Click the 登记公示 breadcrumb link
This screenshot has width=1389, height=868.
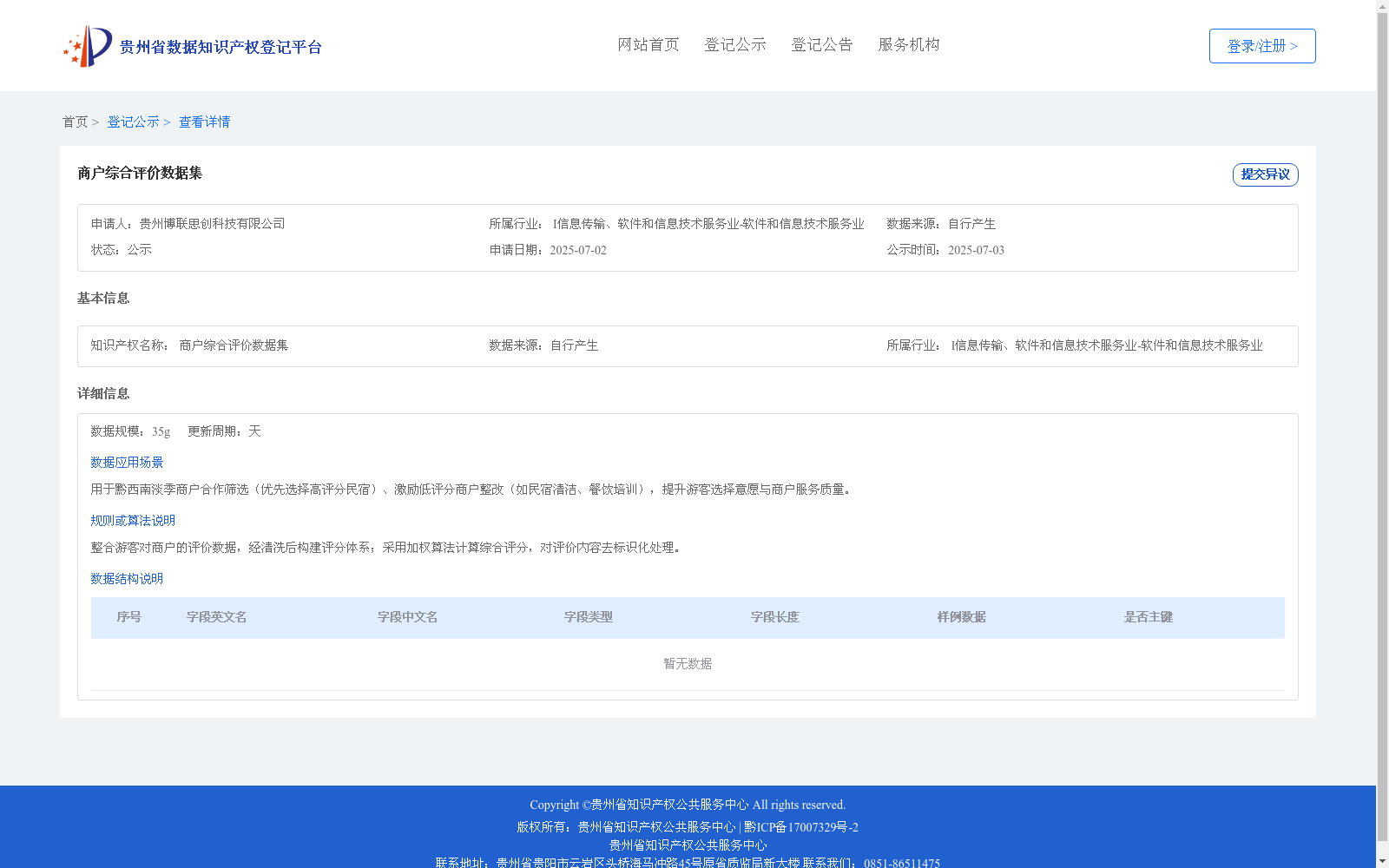coord(133,122)
